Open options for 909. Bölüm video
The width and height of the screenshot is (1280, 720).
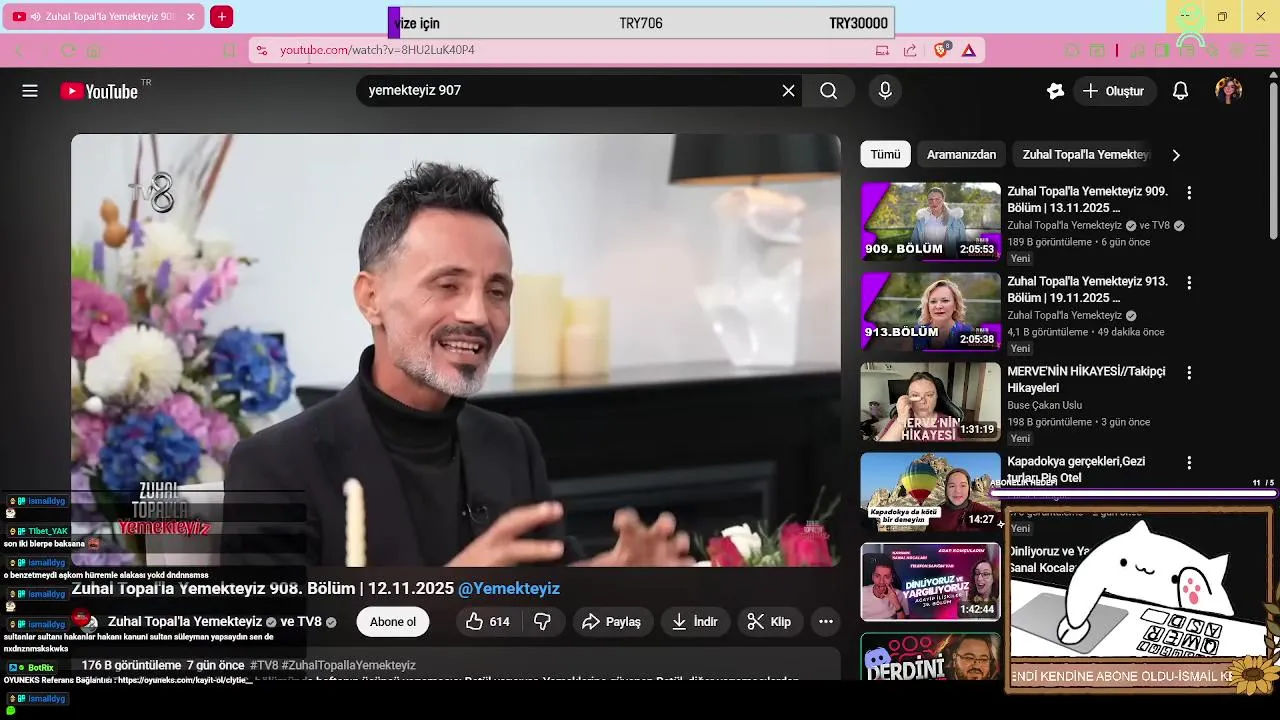pyautogui.click(x=1189, y=192)
